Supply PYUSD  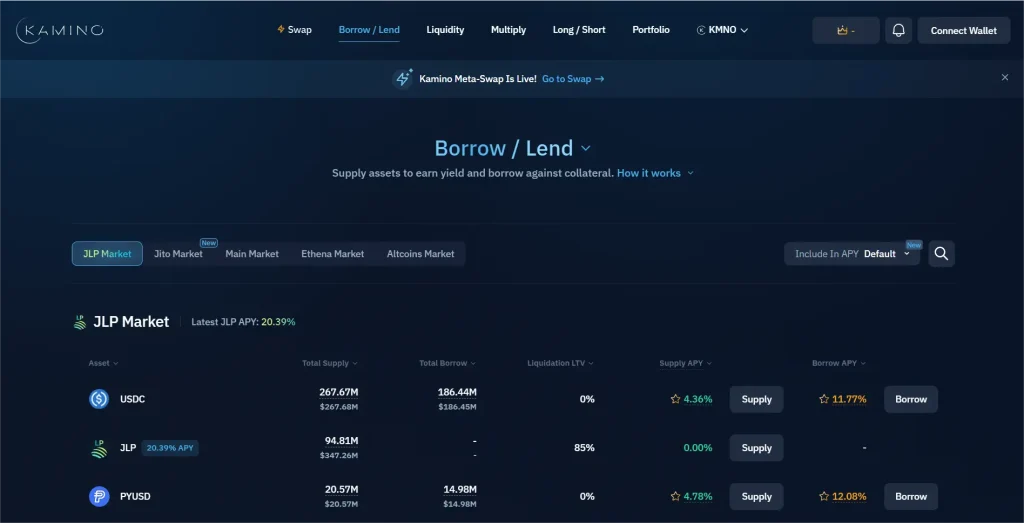point(756,496)
